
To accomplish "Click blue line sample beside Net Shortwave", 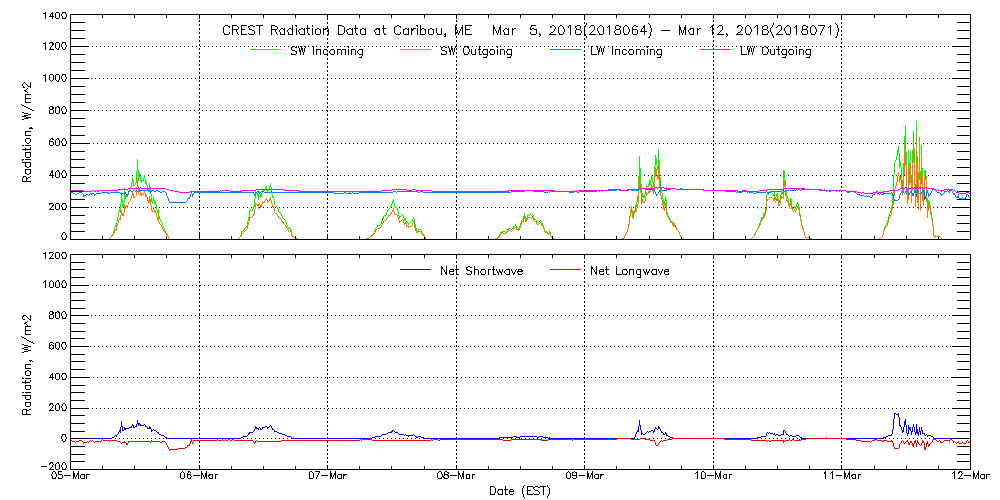I will (415, 271).
